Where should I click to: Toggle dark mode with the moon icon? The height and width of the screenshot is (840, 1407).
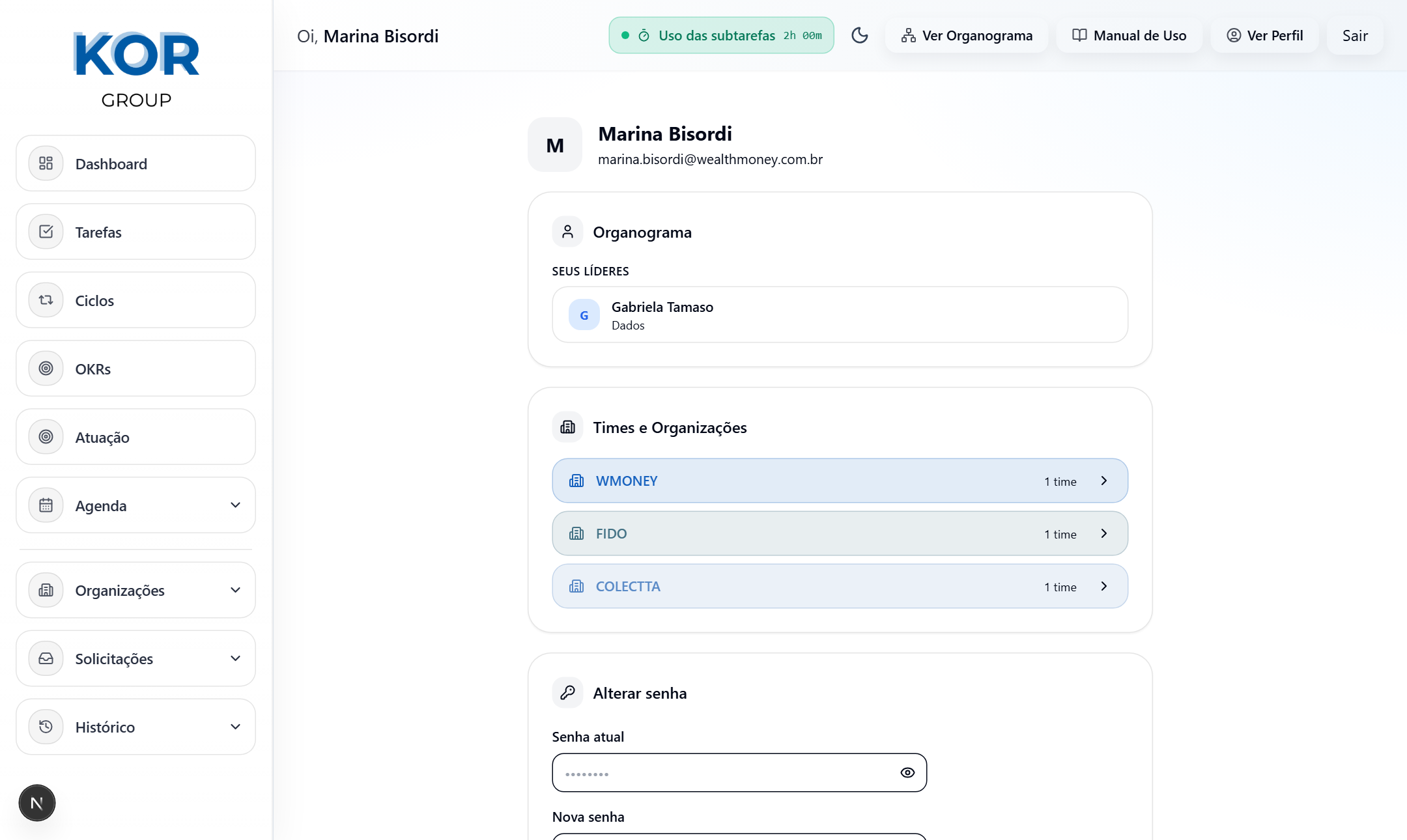click(860, 35)
